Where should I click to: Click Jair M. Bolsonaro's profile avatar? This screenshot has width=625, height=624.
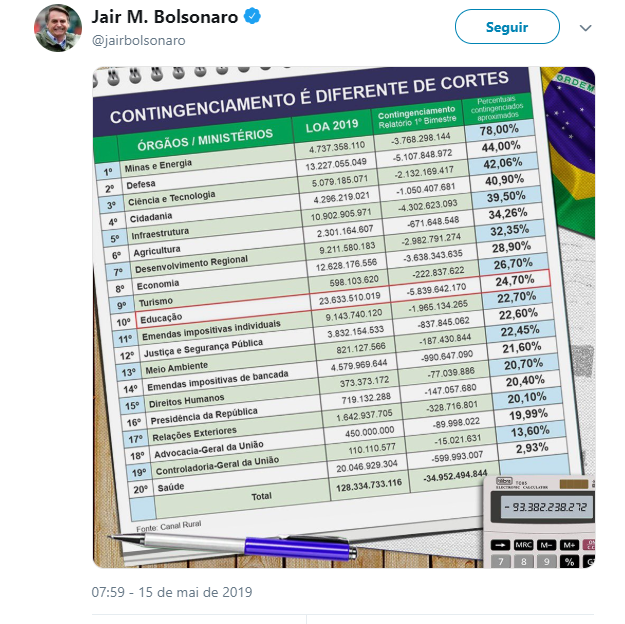click(57, 27)
